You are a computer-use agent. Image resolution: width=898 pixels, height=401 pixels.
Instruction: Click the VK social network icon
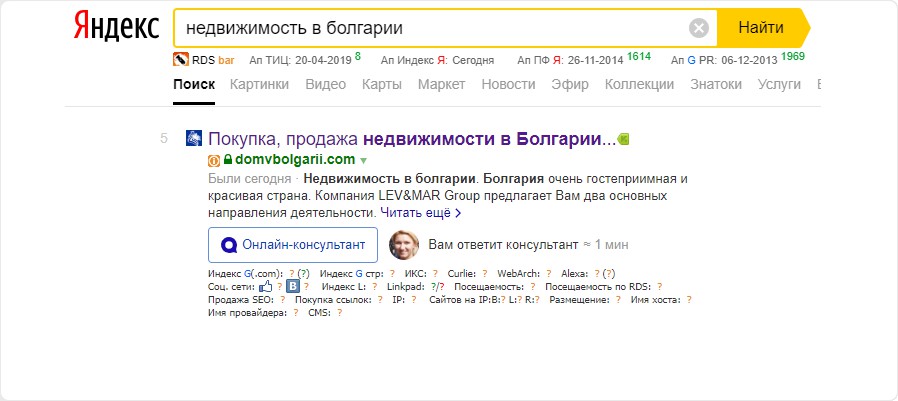(293, 286)
